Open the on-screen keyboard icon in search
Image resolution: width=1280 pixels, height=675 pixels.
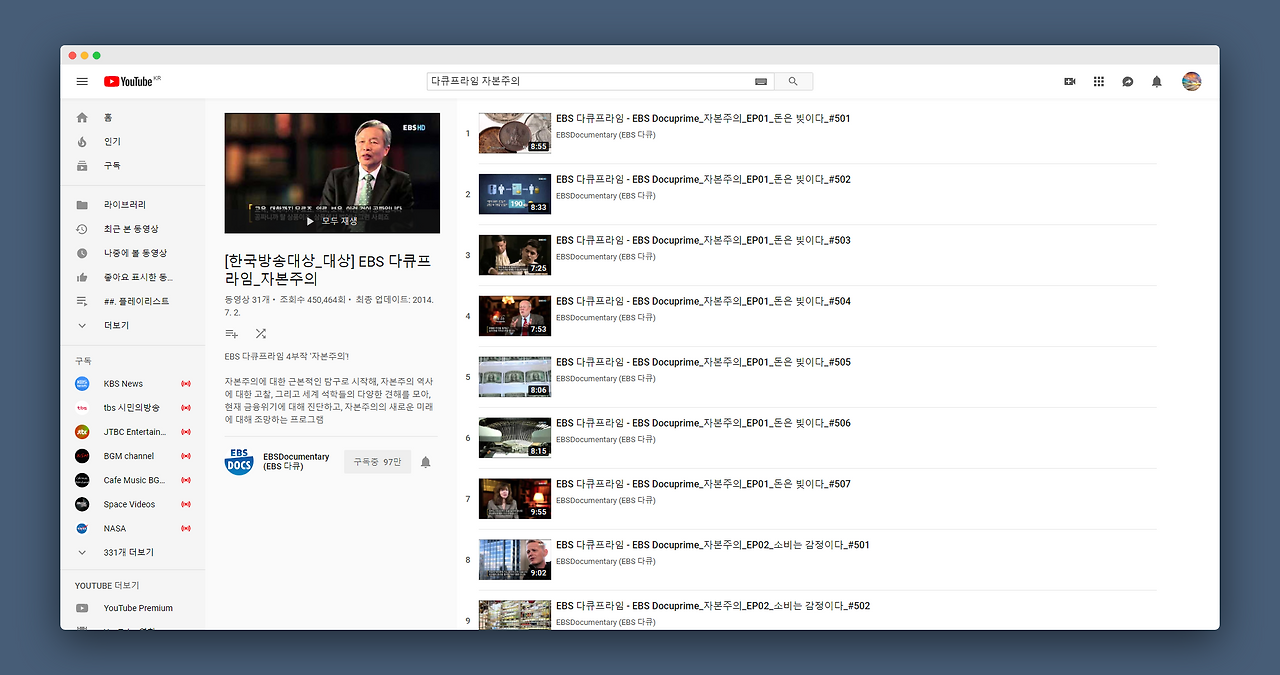761,81
